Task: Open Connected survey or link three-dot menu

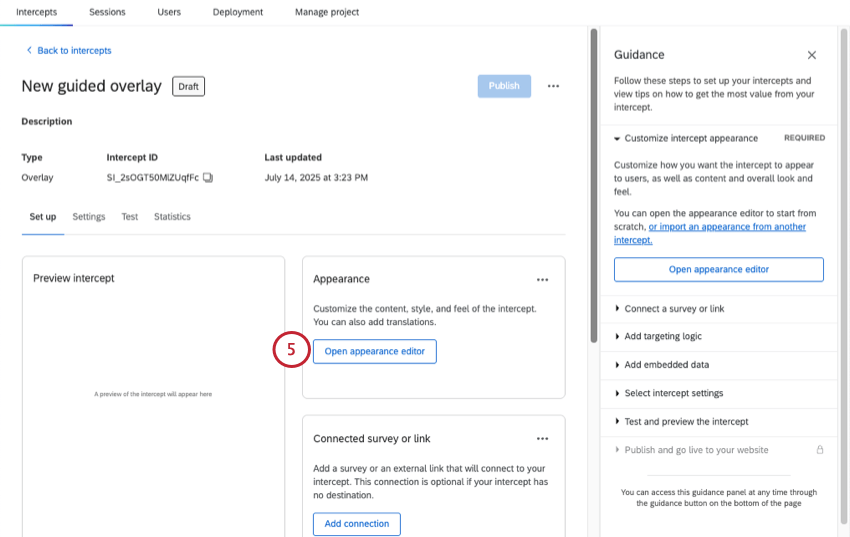Action: point(542,439)
